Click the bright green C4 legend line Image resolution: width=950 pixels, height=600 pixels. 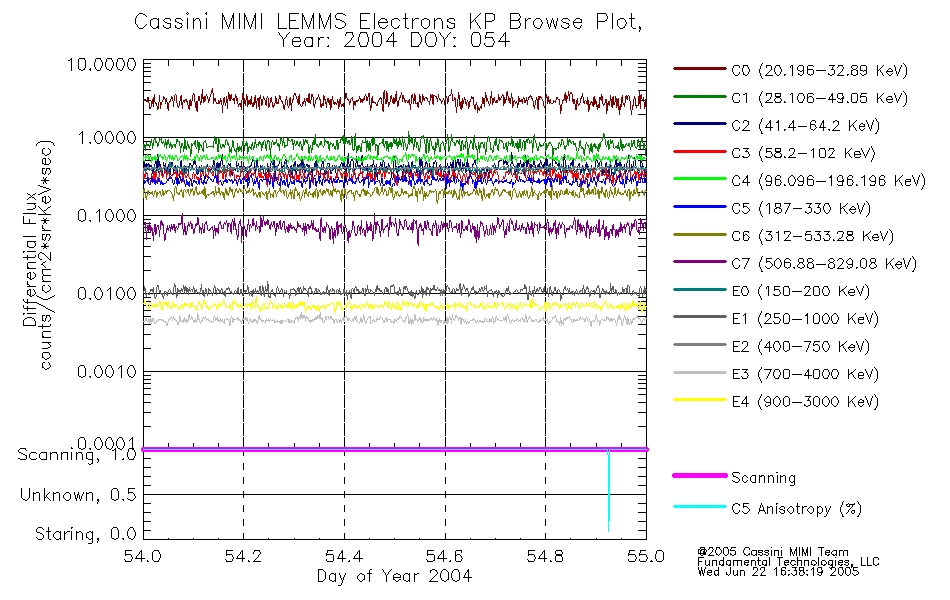pyautogui.click(x=699, y=179)
